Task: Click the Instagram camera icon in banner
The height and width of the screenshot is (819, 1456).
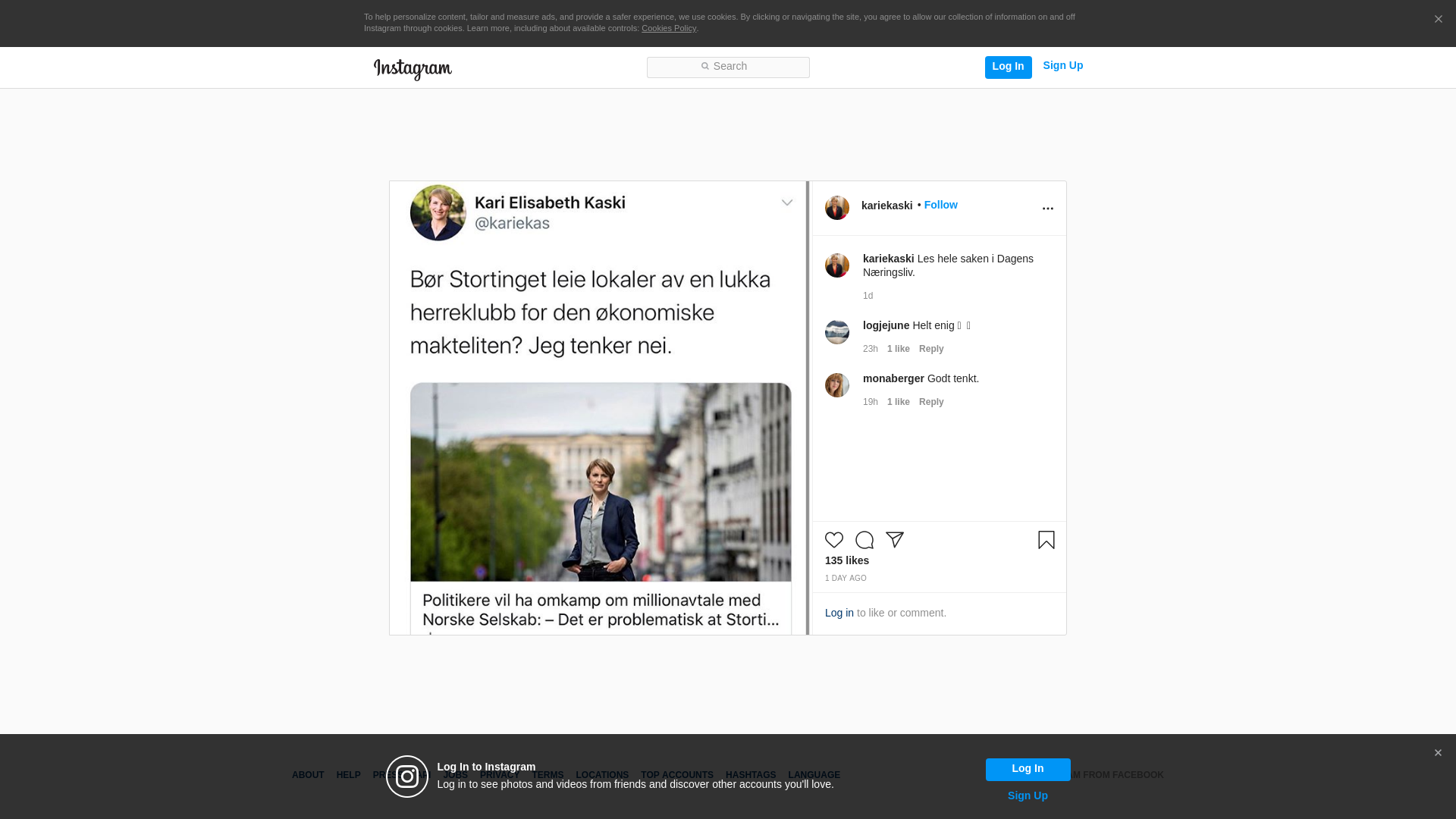Action: pos(407,777)
